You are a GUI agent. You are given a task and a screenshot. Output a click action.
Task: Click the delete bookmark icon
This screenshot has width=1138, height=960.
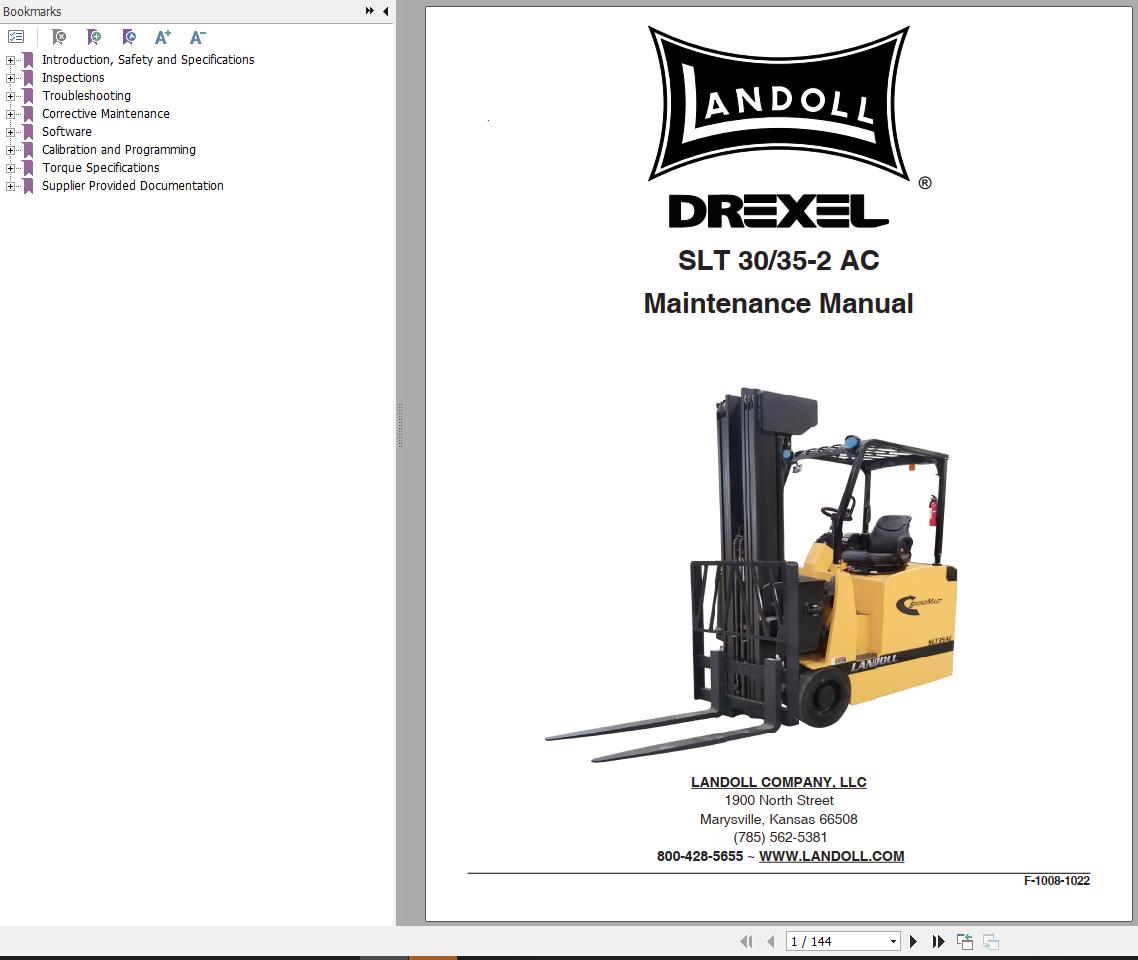pyautogui.click(x=58, y=37)
